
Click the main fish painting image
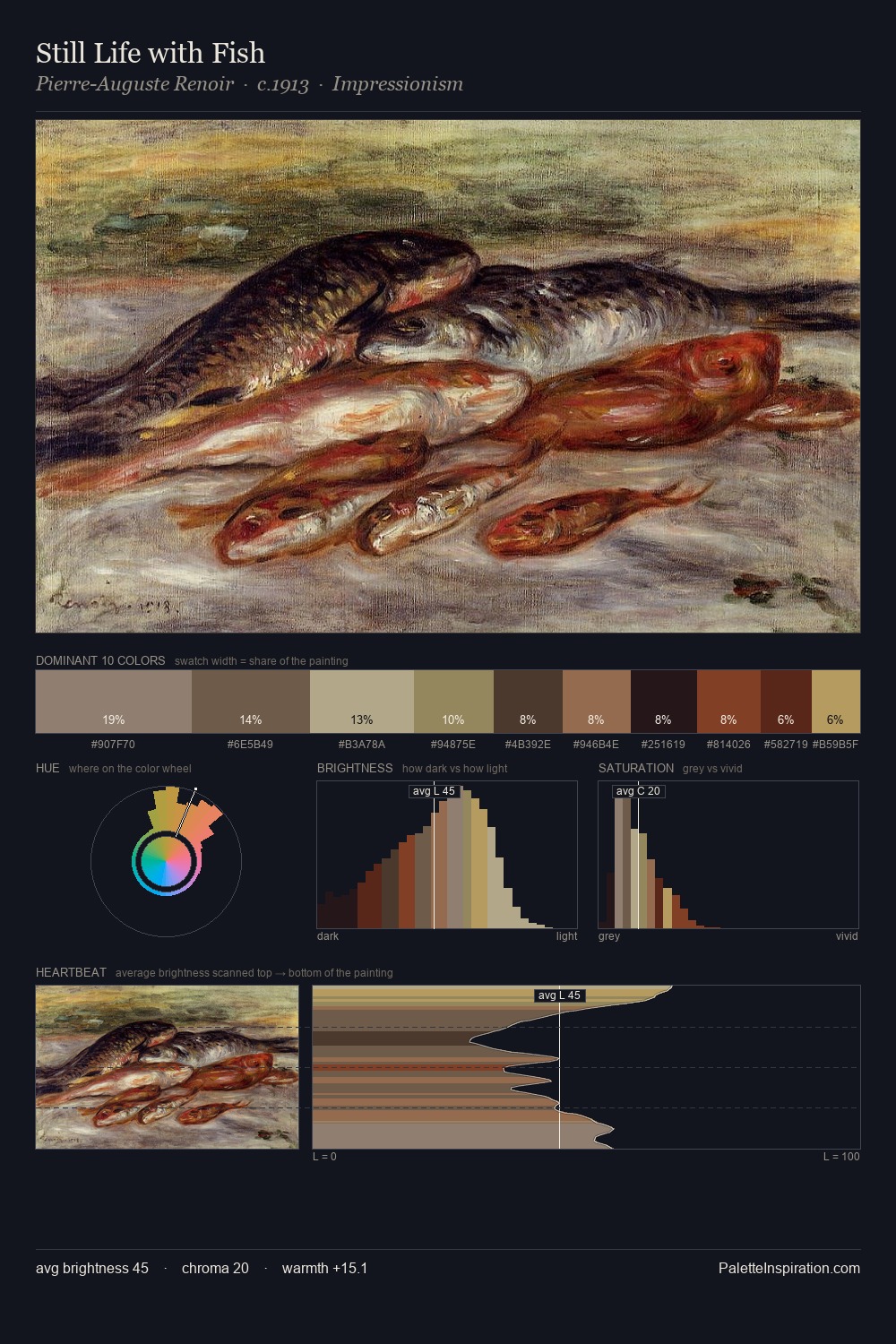pyautogui.click(x=448, y=376)
